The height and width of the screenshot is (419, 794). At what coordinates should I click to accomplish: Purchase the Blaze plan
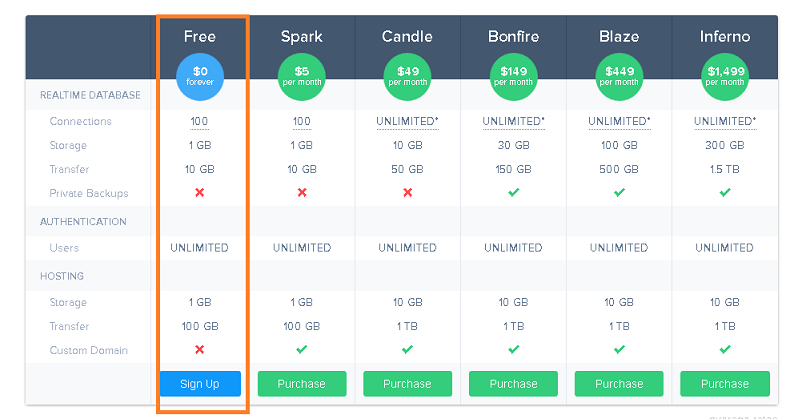[x=619, y=384]
